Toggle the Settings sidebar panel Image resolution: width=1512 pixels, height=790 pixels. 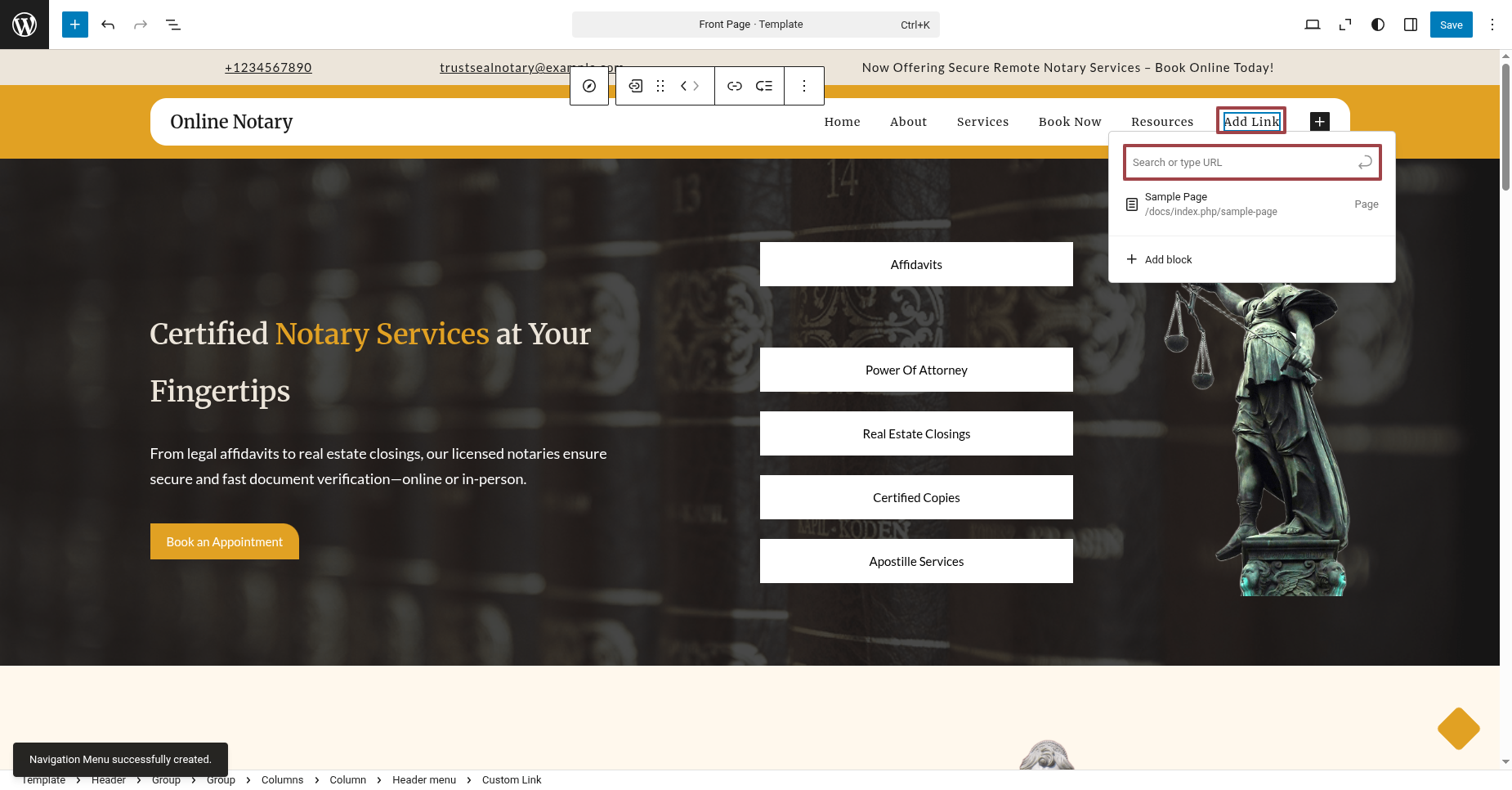point(1411,25)
